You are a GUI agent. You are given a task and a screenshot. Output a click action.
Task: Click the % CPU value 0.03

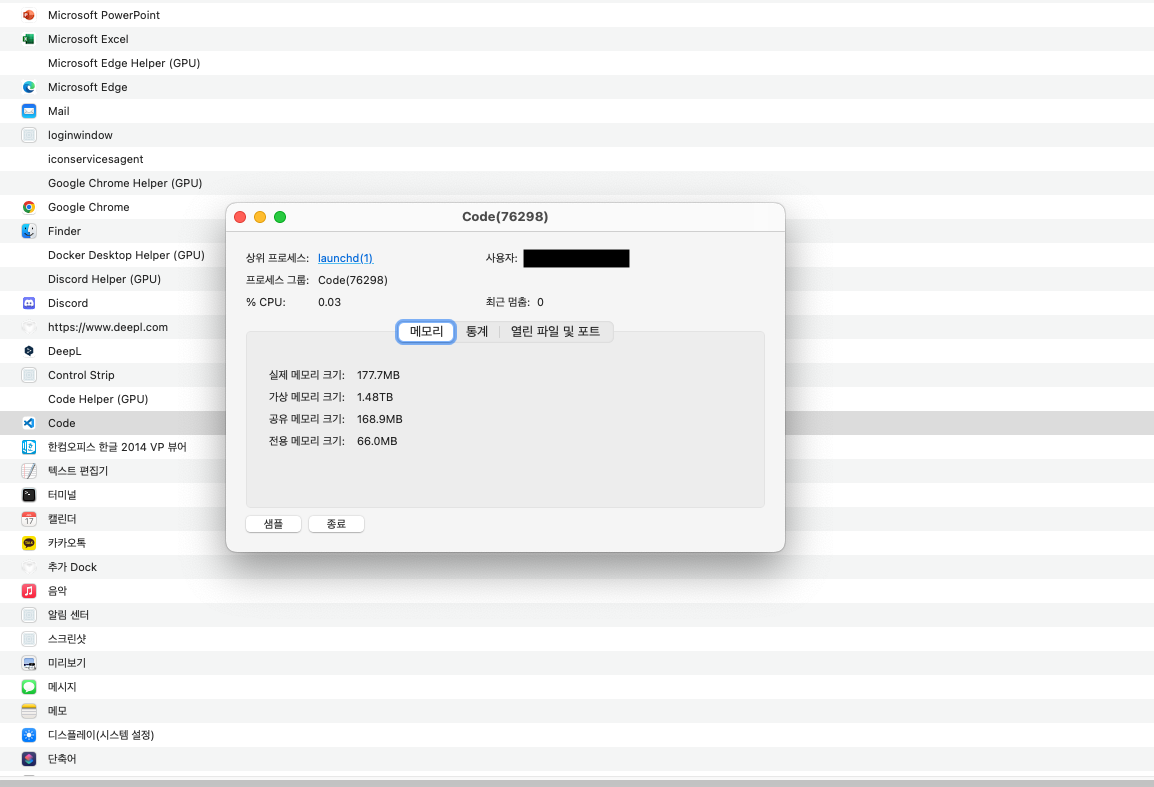pos(329,302)
